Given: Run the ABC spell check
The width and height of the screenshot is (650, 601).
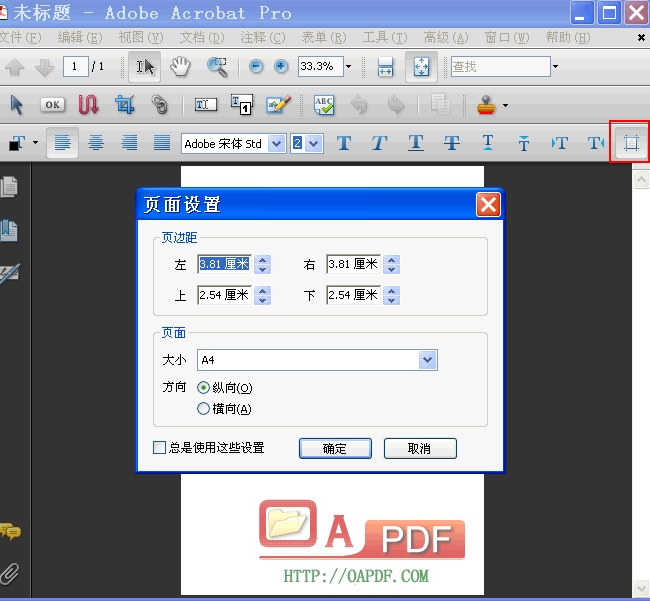Looking at the screenshot, I should [324, 105].
